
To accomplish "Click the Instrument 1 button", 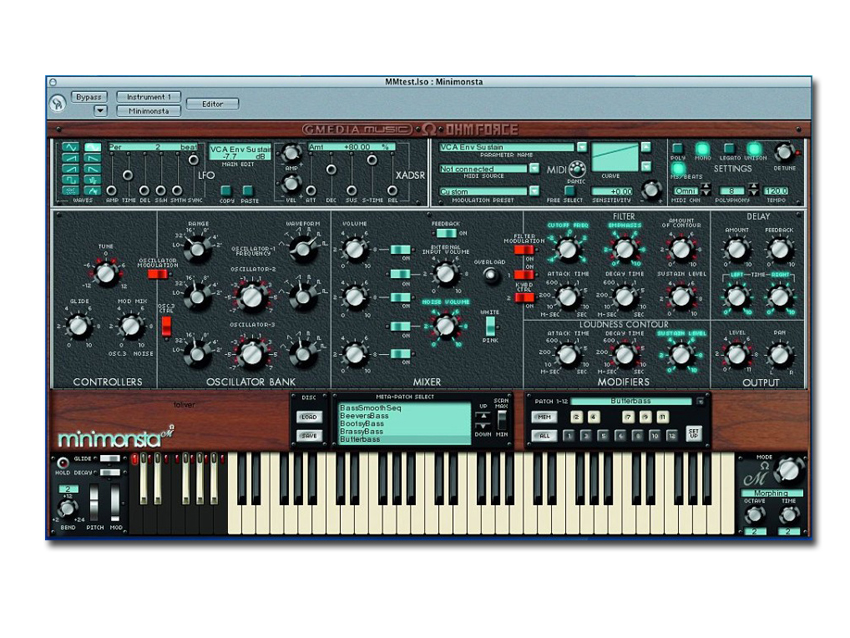I will coord(149,97).
